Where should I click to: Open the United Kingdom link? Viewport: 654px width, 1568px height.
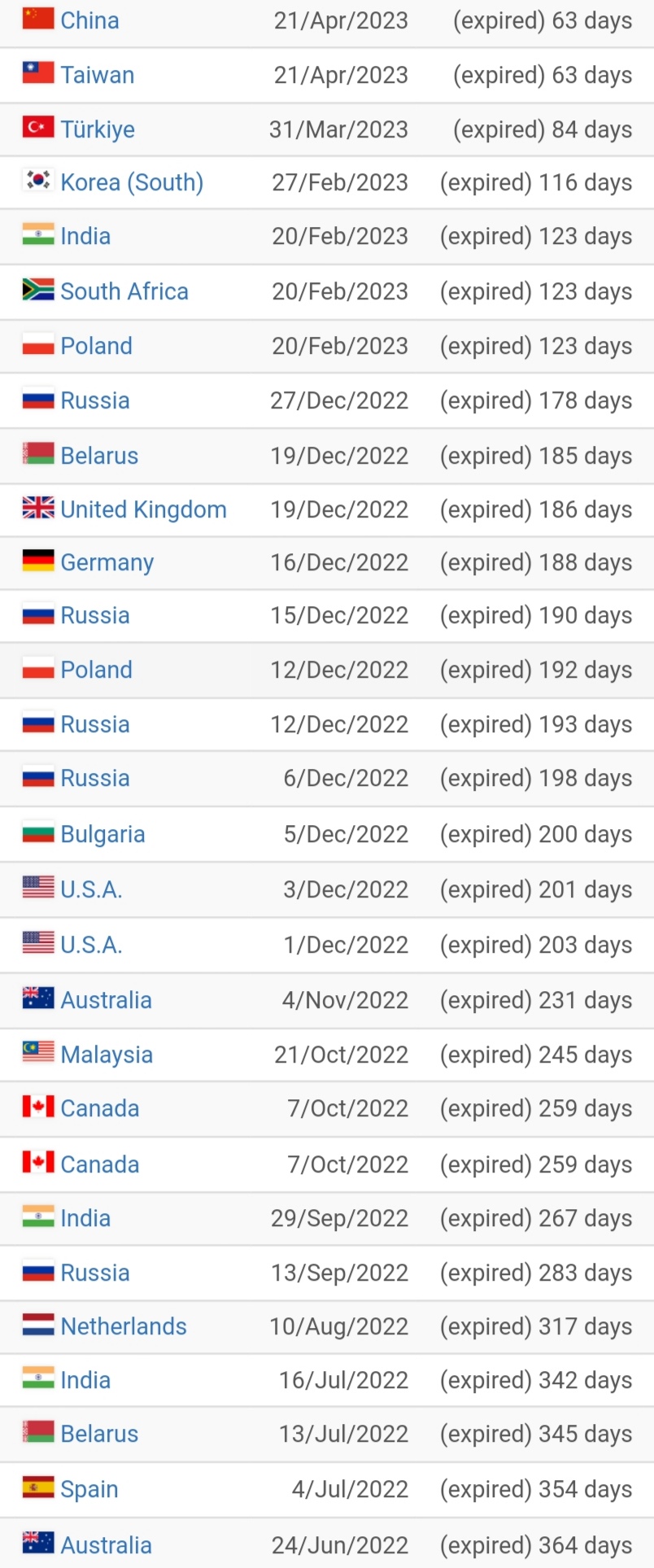143,509
